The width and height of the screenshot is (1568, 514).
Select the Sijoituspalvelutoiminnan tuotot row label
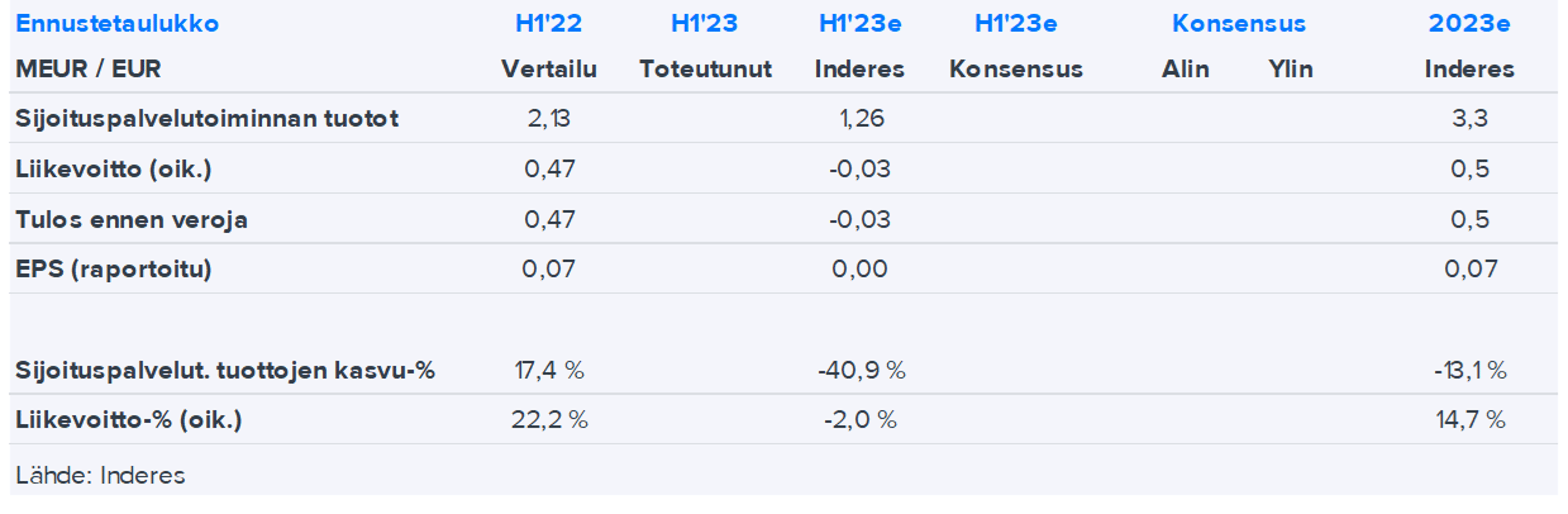pyautogui.click(x=207, y=118)
